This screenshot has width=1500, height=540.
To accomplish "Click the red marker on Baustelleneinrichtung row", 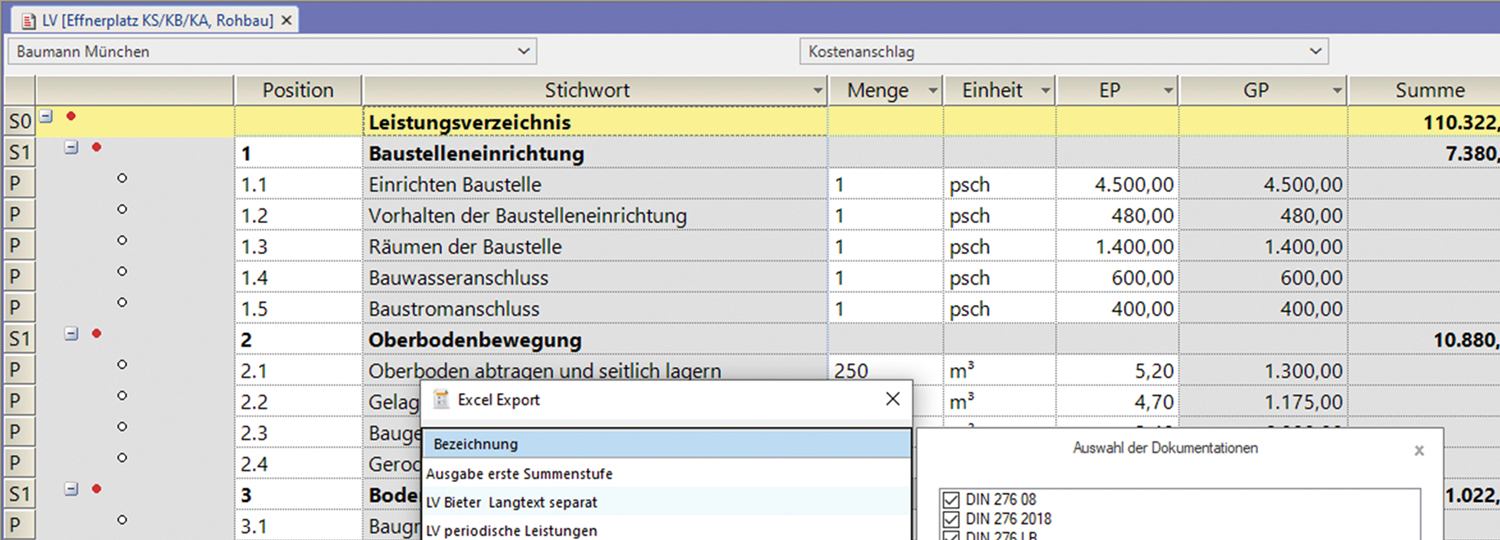I will (x=96, y=148).
